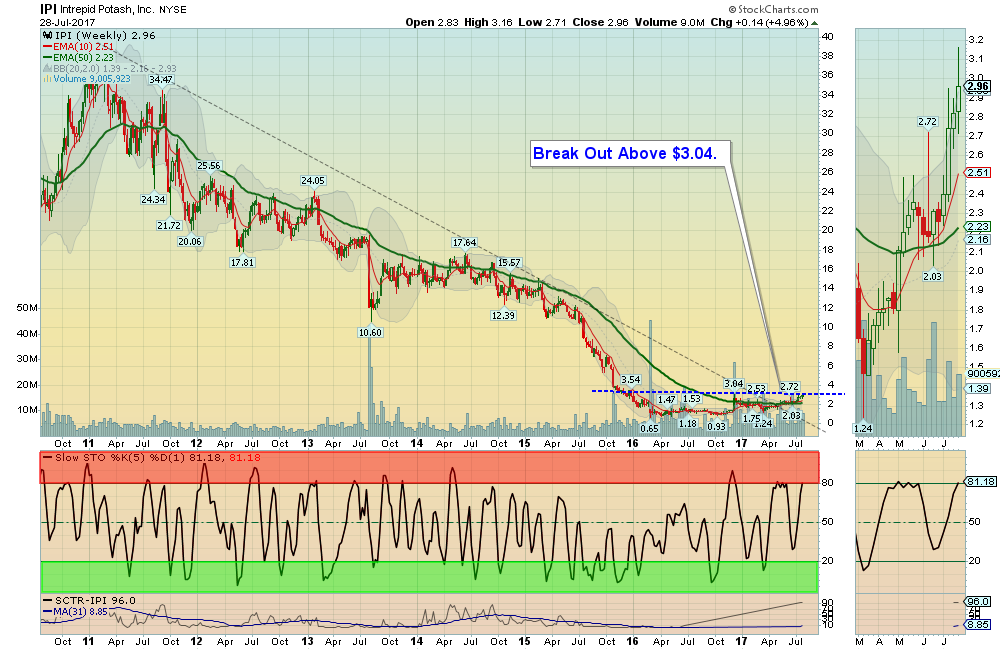Click the Chg +0.14 (+4.96%) value
Viewport: 1000px width, 650px height.
tap(760, 22)
